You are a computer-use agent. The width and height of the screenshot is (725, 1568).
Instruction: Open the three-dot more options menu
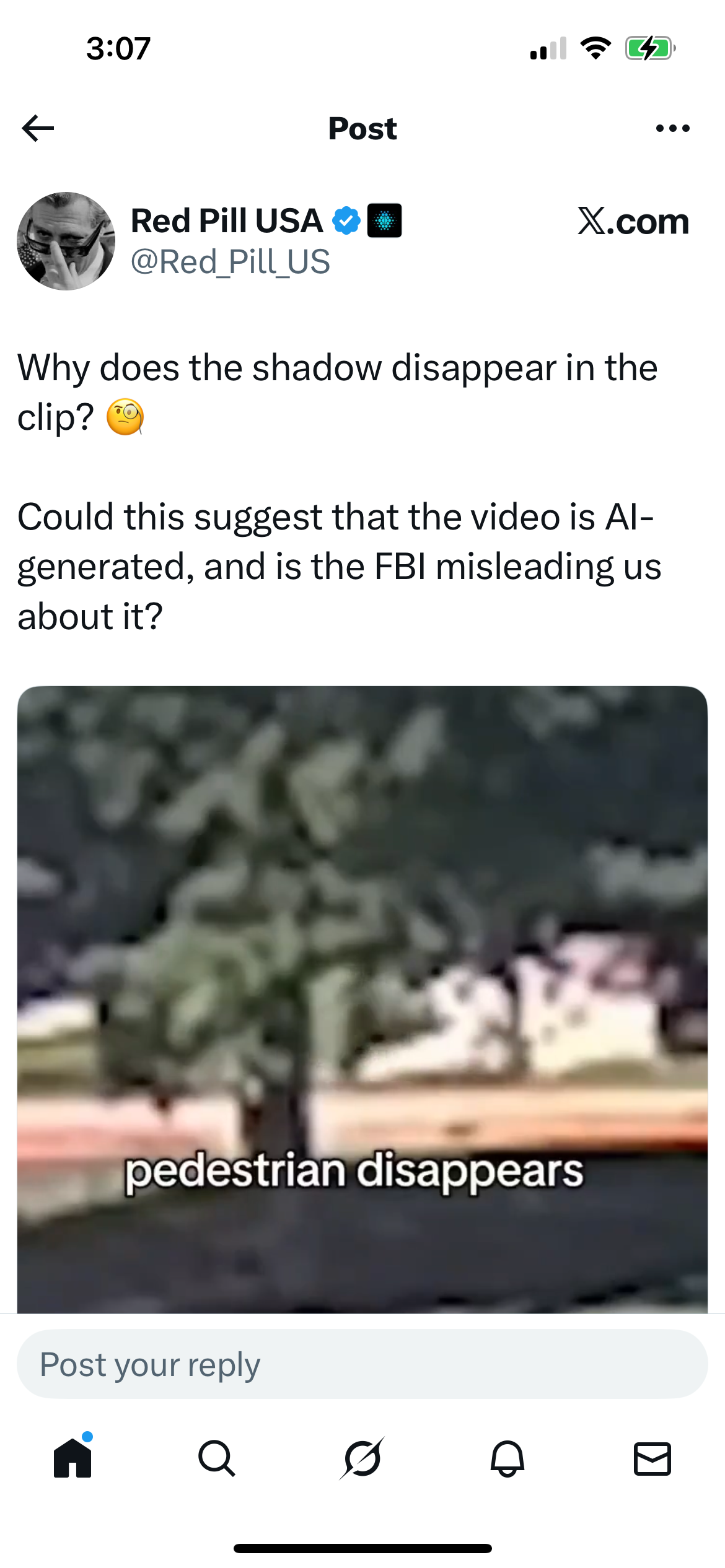pyautogui.click(x=672, y=128)
